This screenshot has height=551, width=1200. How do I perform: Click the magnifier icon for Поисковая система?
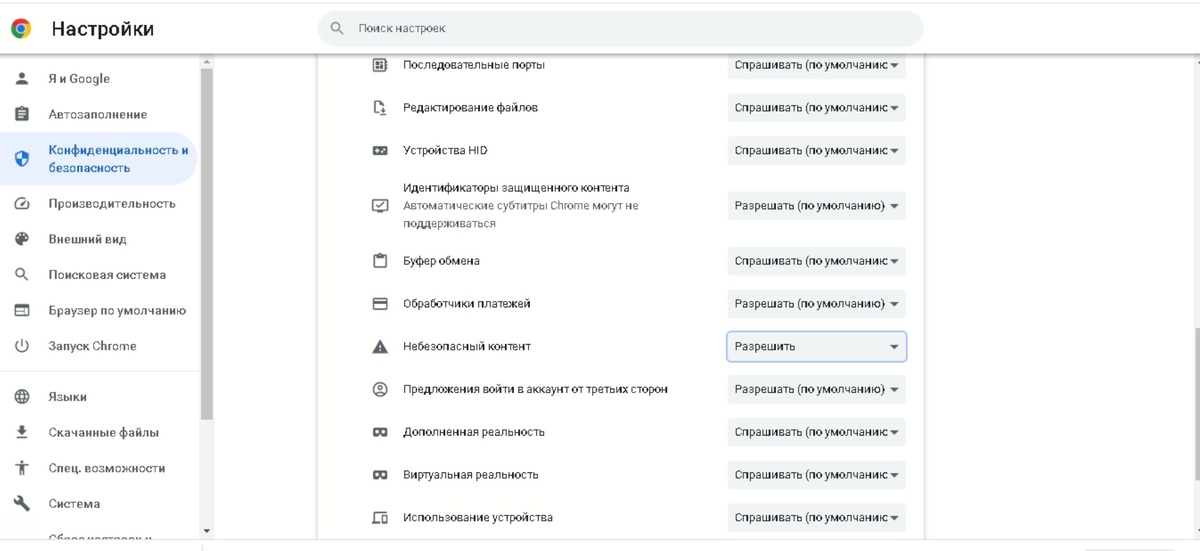[x=22, y=275]
